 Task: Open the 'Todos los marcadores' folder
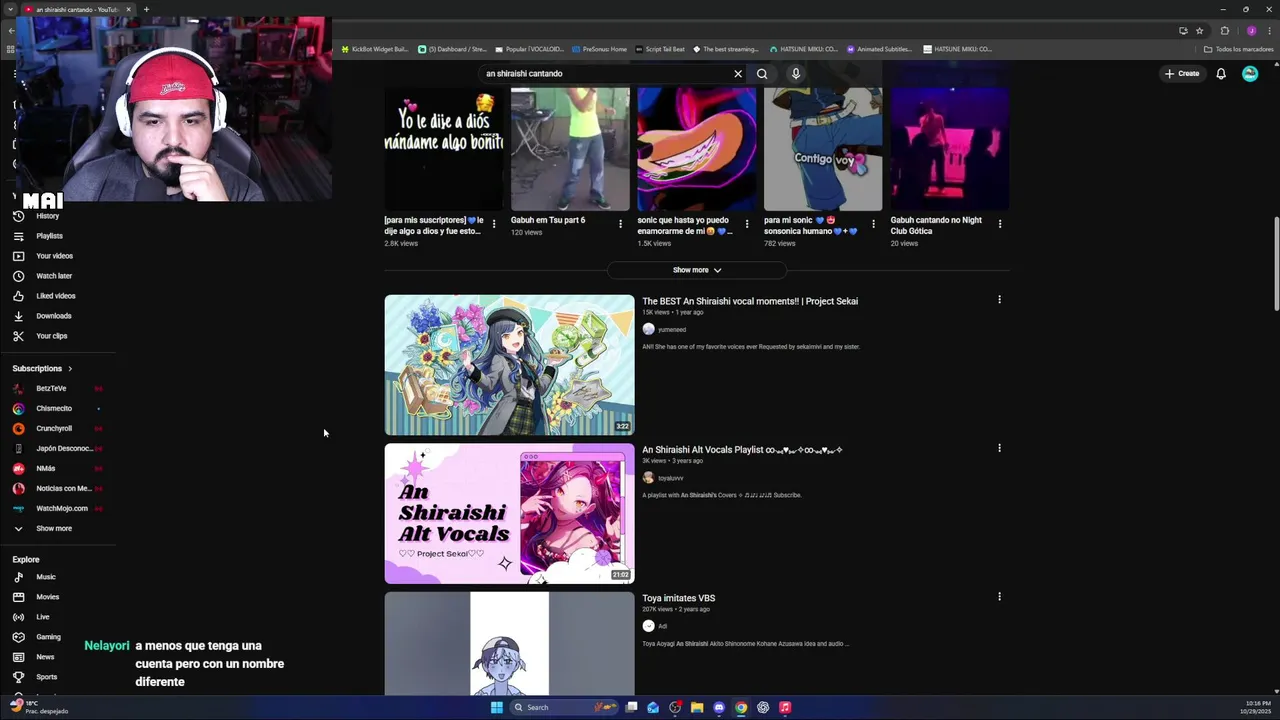[x=1239, y=49]
